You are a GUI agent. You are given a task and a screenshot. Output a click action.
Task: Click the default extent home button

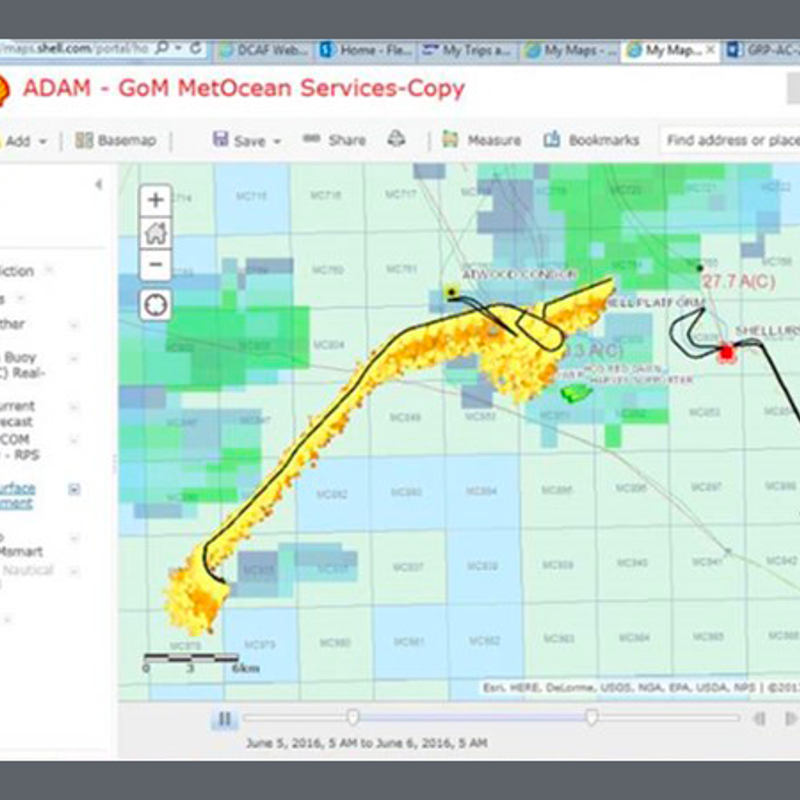pyautogui.click(x=155, y=233)
